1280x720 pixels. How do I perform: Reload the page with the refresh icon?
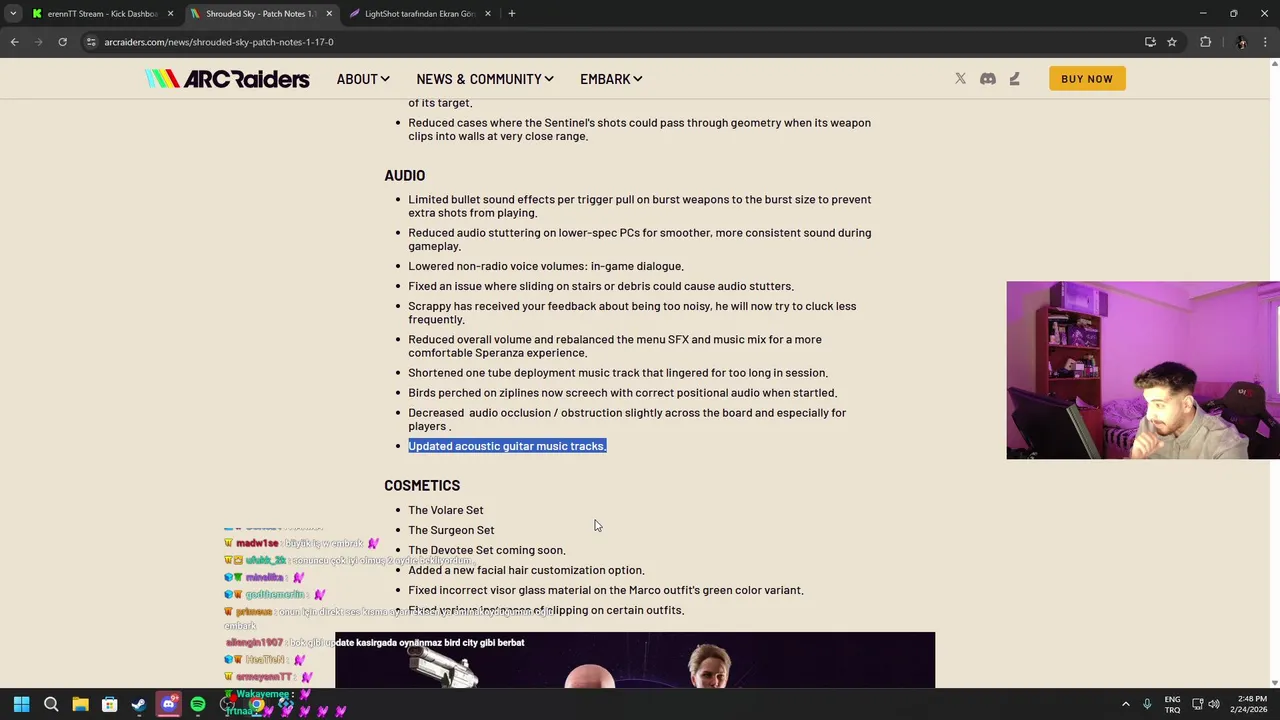point(62,42)
